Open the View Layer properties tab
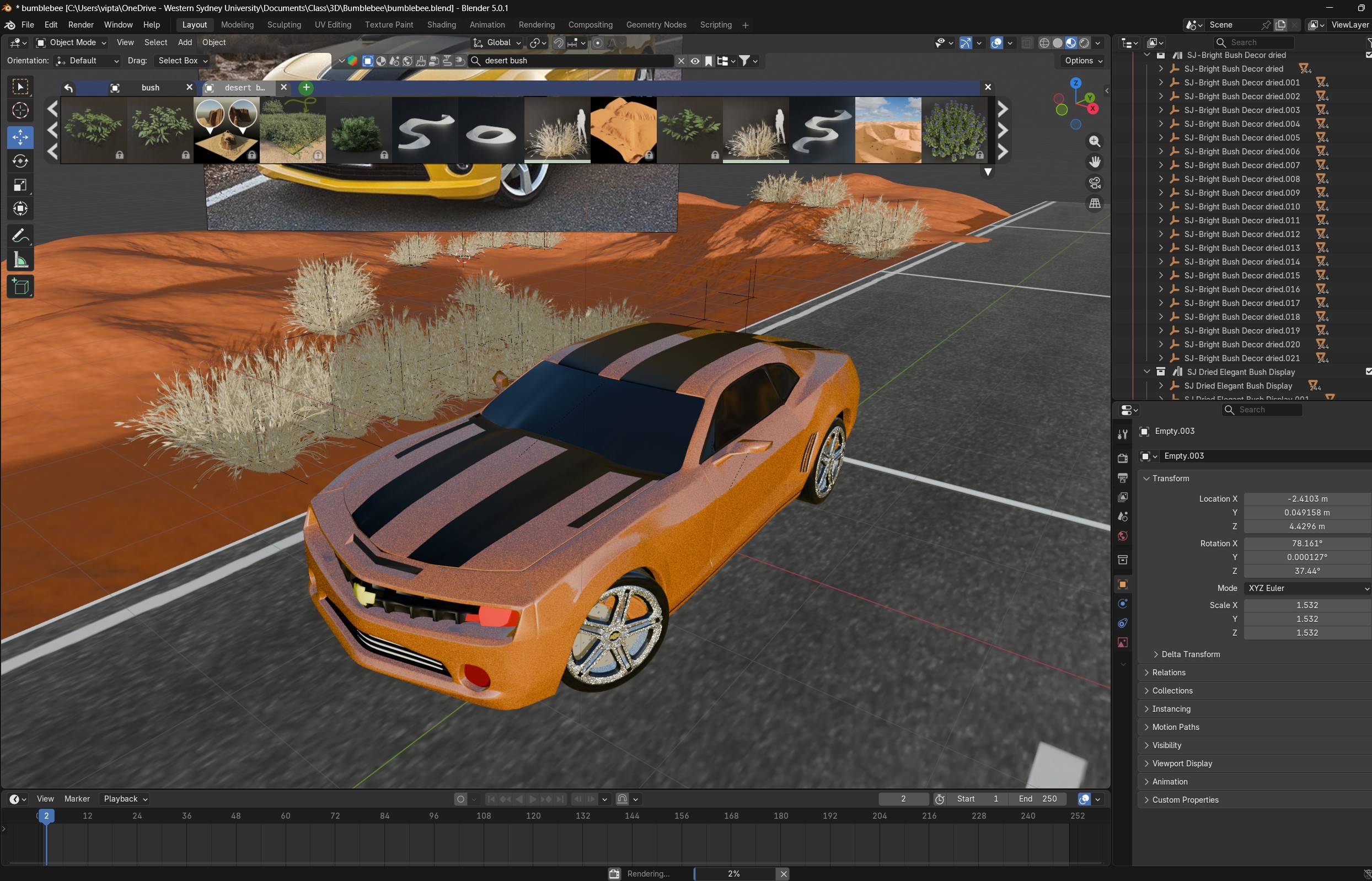Image resolution: width=1372 pixels, height=881 pixels. pos(1123,497)
